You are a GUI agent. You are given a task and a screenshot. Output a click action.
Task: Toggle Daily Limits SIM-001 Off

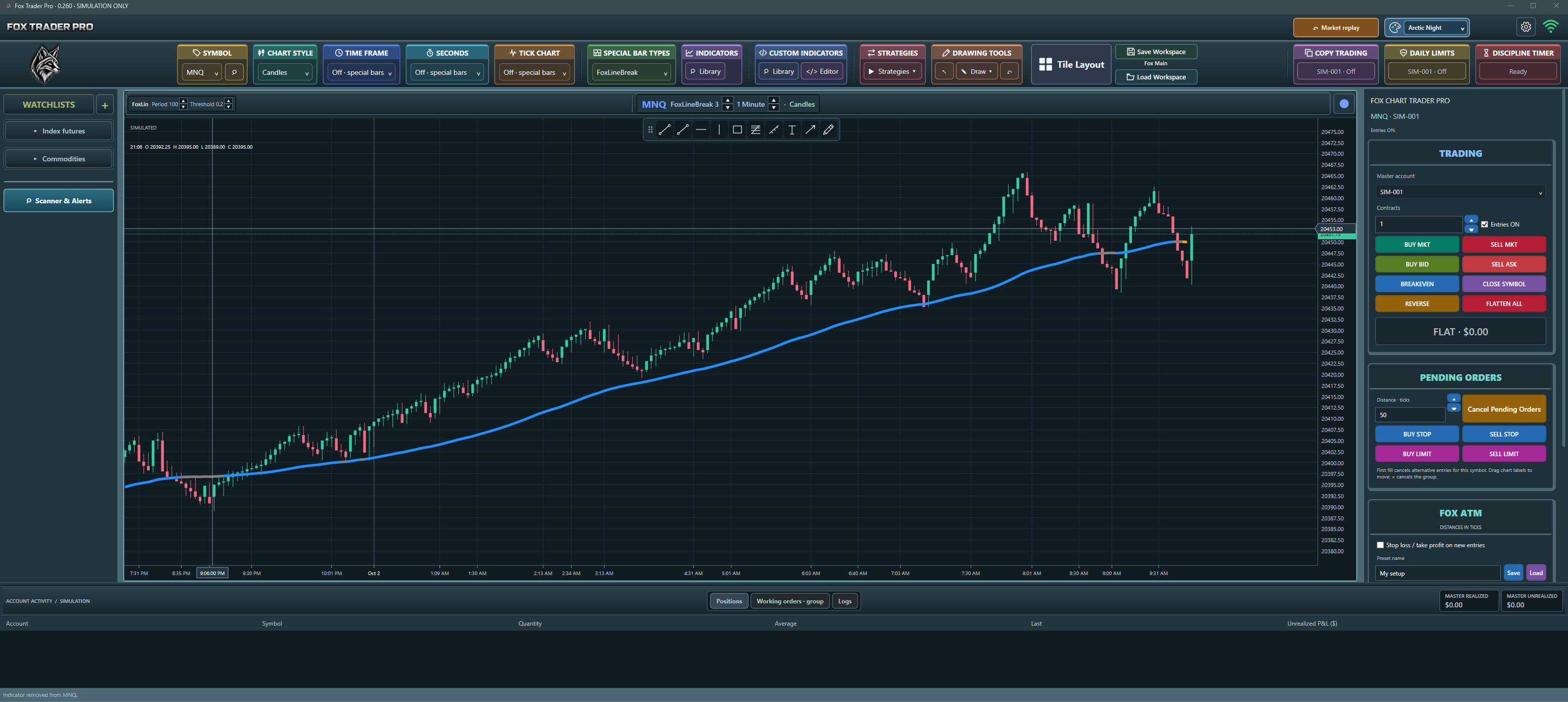point(1427,71)
